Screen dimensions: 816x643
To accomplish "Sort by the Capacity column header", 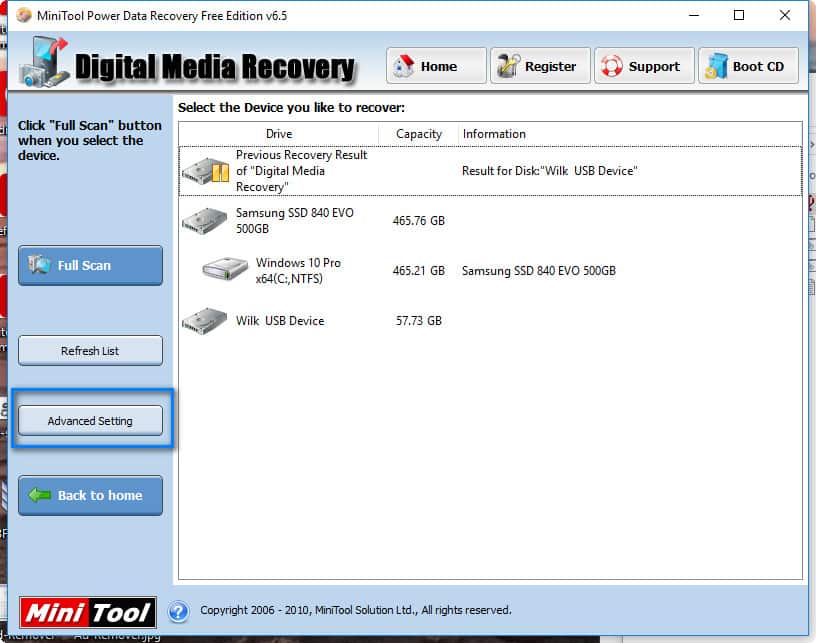I will click(419, 134).
